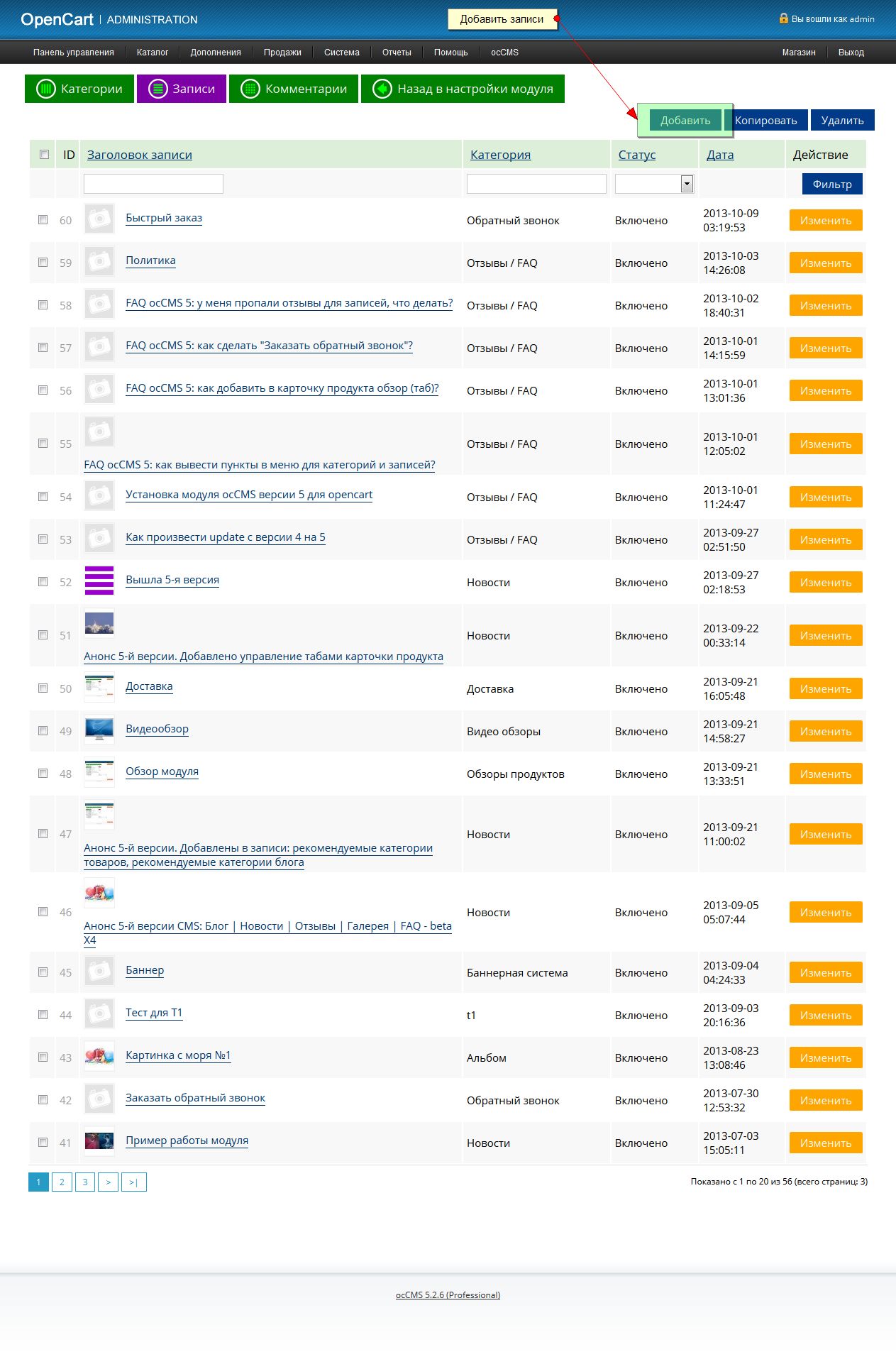
Task: Tick the checkbox for record 60
Action: tap(43, 220)
